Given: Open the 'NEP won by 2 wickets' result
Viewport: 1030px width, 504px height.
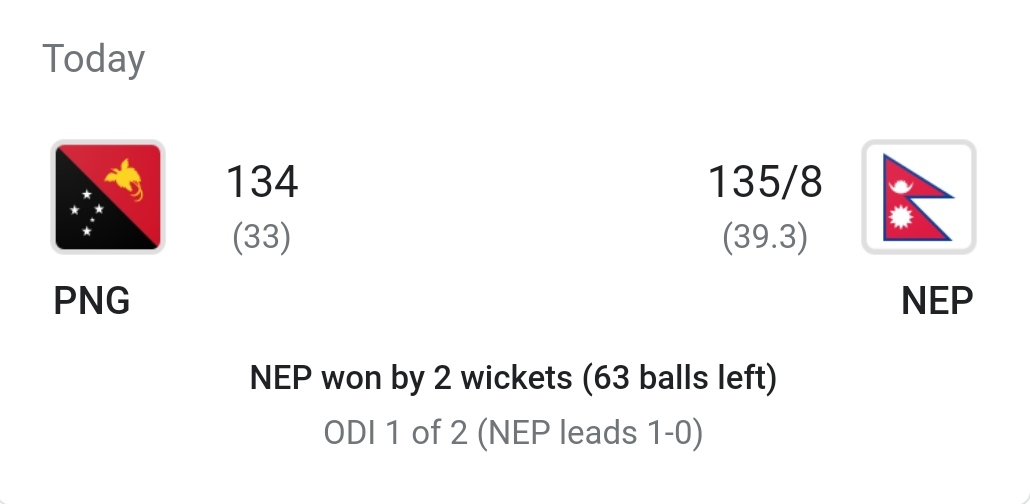Looking at the screenshot, I should pyautogui.click(x=411, y=378).
